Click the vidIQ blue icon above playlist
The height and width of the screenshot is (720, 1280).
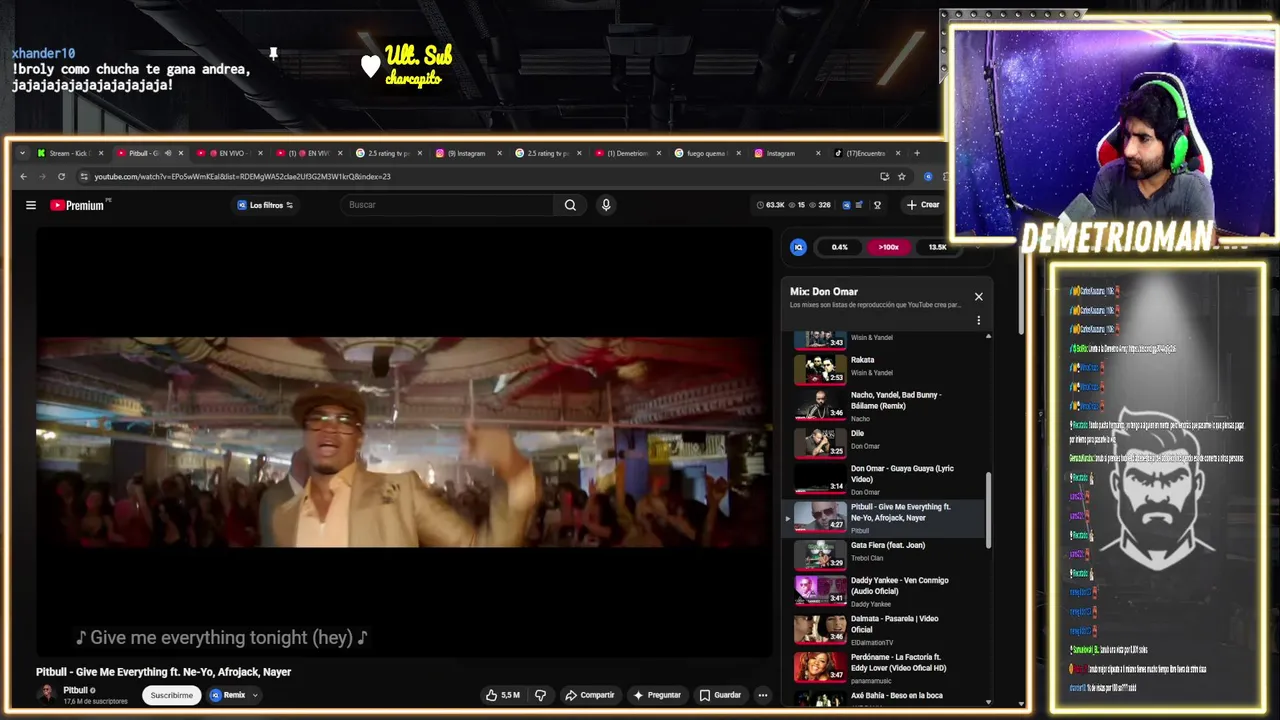(x=798, y=247)
